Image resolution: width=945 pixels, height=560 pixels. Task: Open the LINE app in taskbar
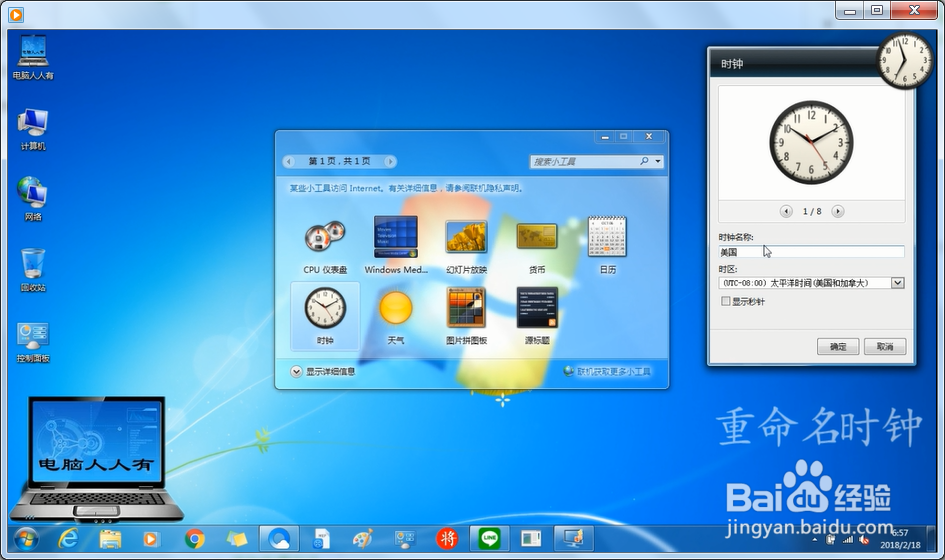tap(489, 538)
